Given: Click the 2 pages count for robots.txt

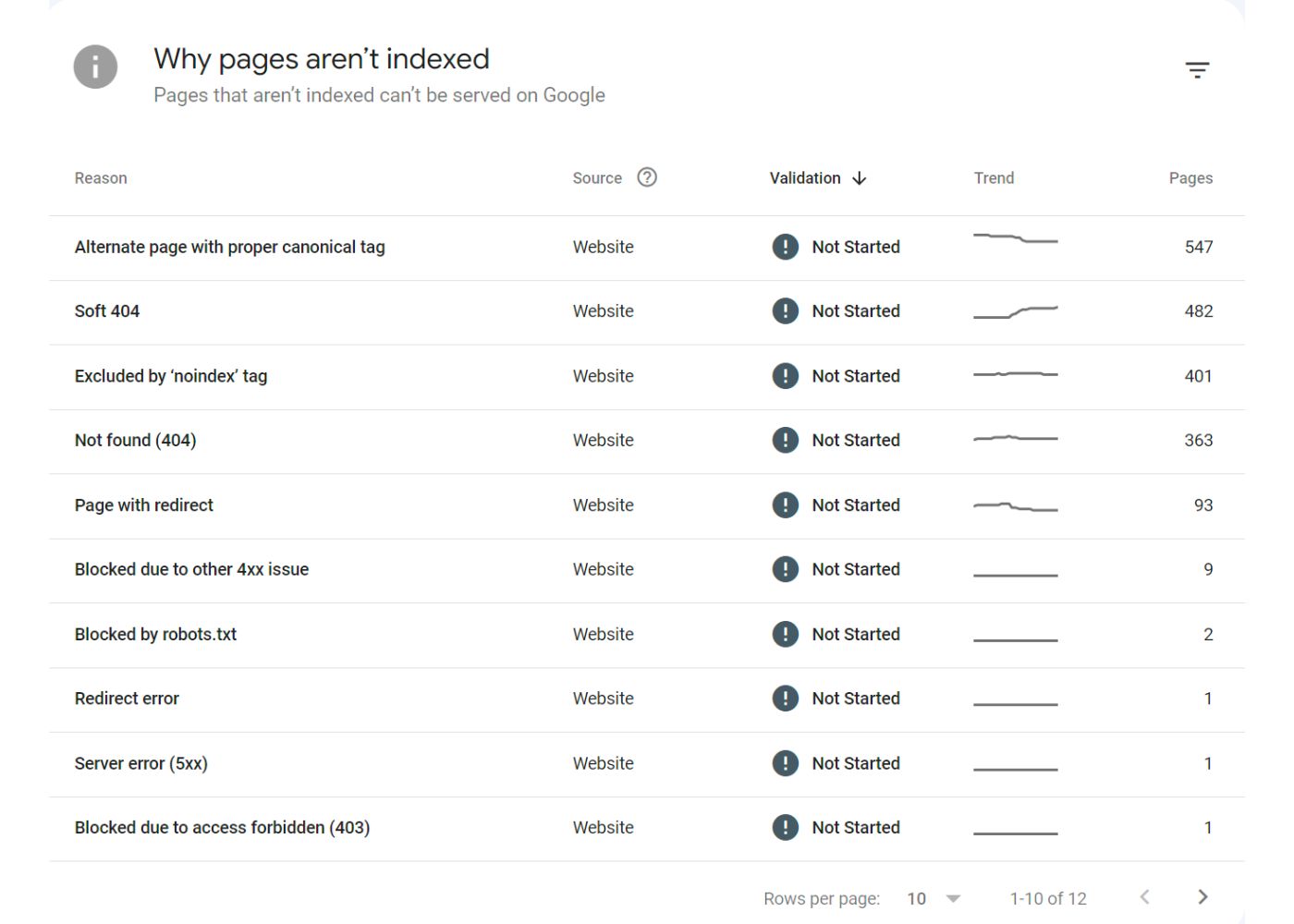Looking at the screenshot, I should coord(1208,634).
